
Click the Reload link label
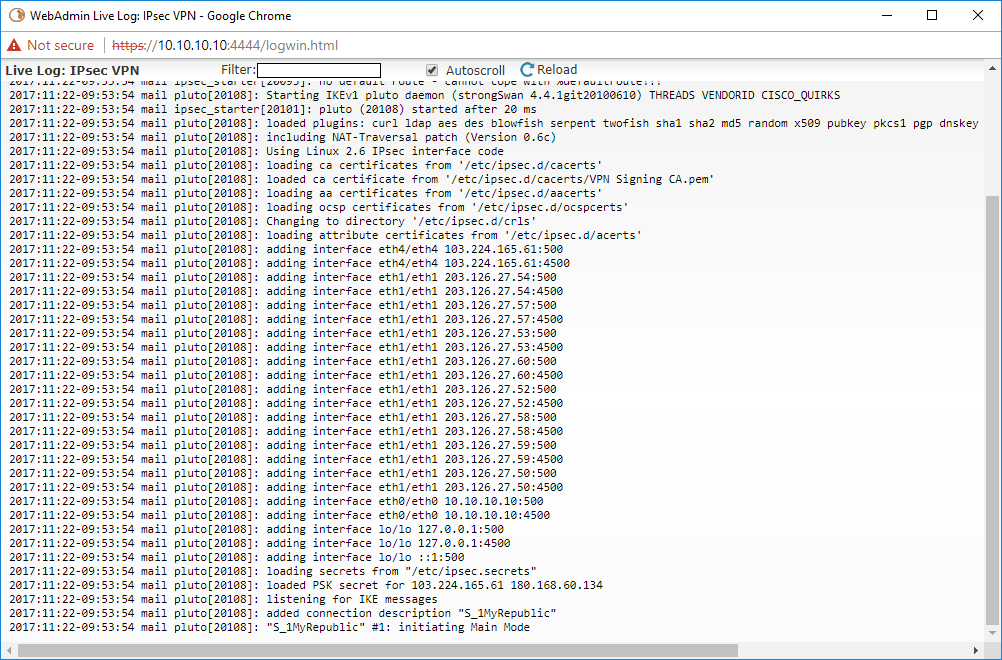pyautogui.click(x=557, y=70)
